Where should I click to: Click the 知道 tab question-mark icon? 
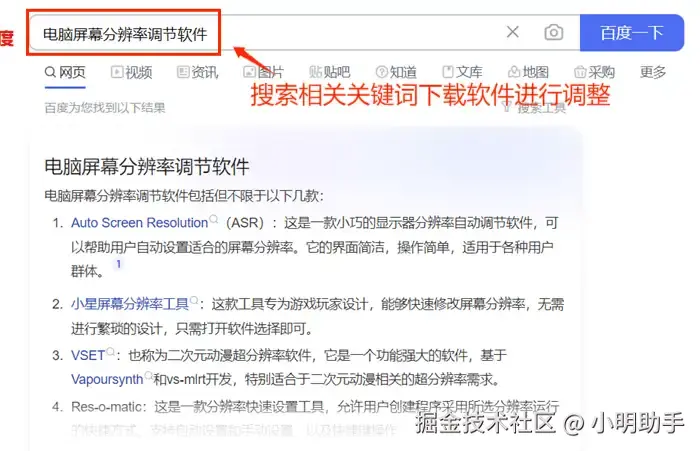pyautogui.click(x=381, y=71)
